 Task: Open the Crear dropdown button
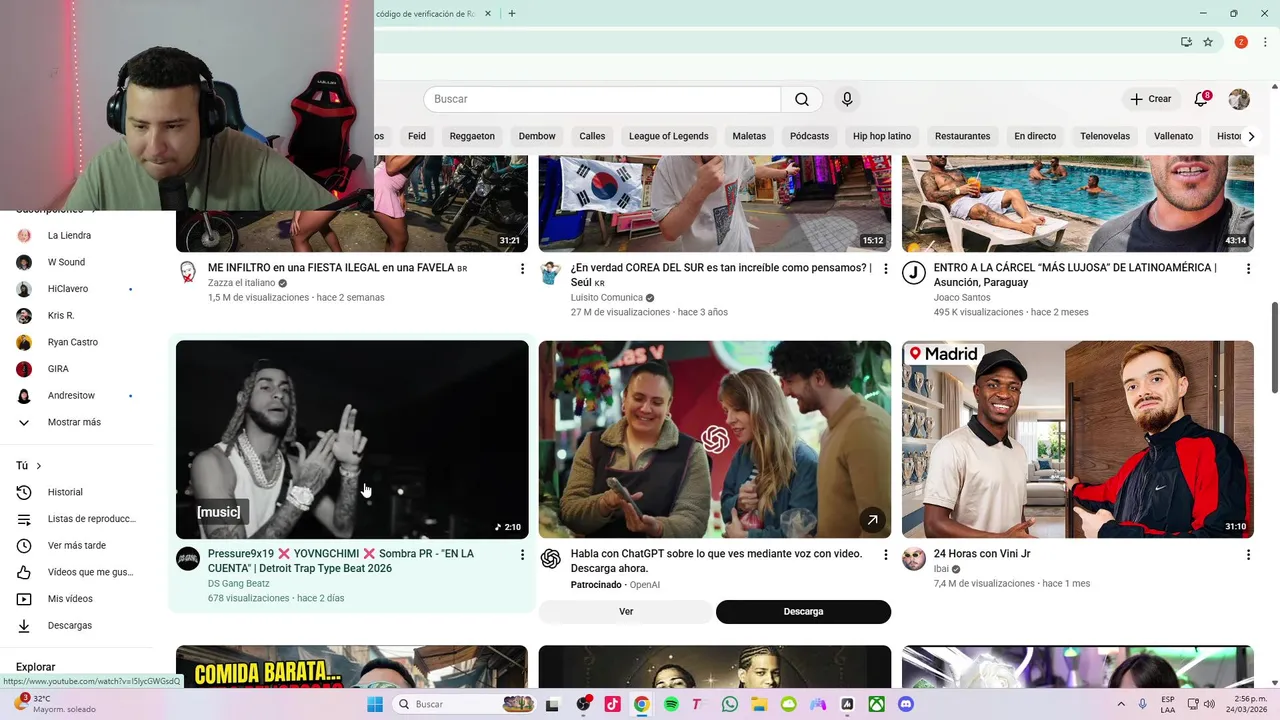pos(1150,99)
